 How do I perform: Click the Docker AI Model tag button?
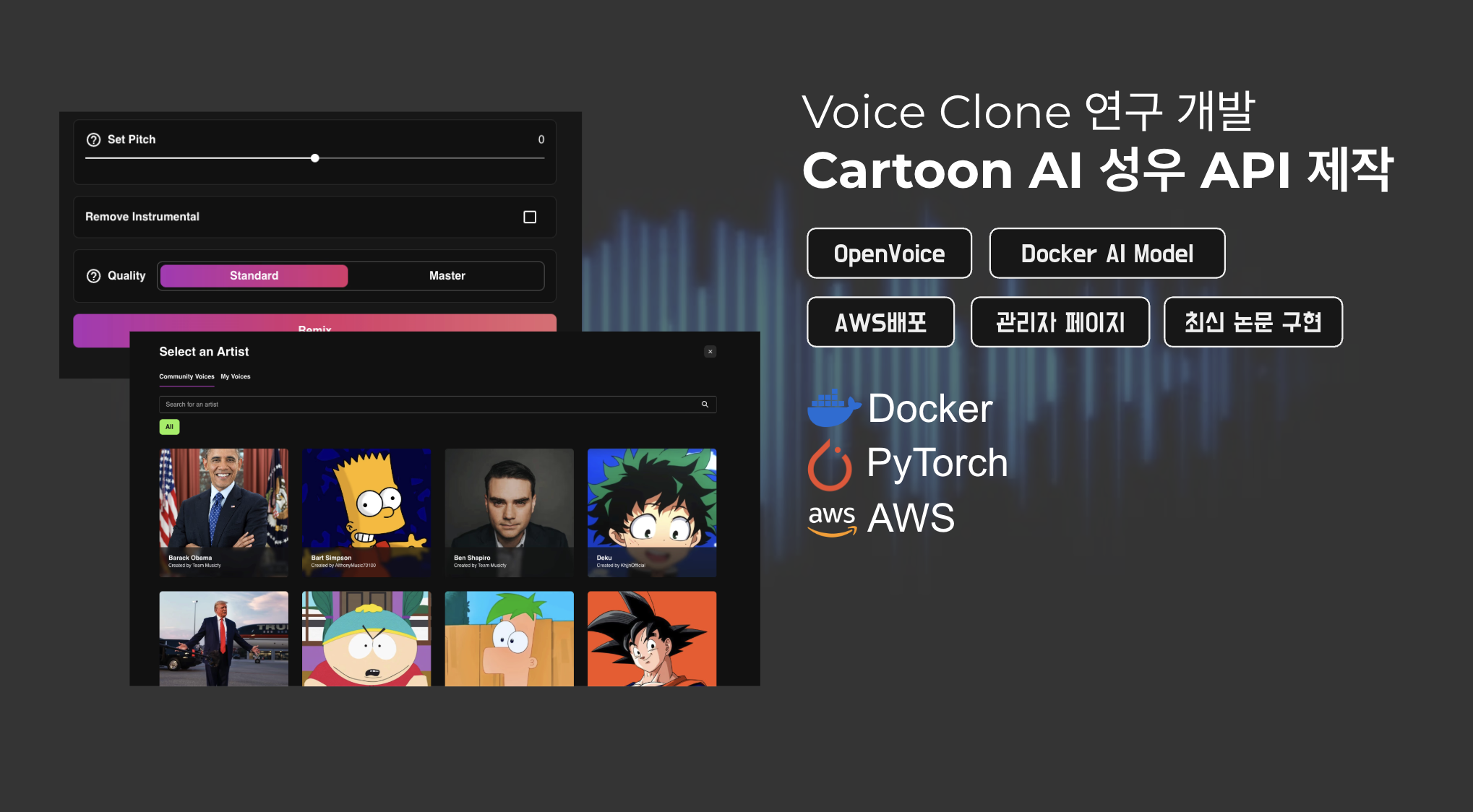click(x=1107, y=254)
